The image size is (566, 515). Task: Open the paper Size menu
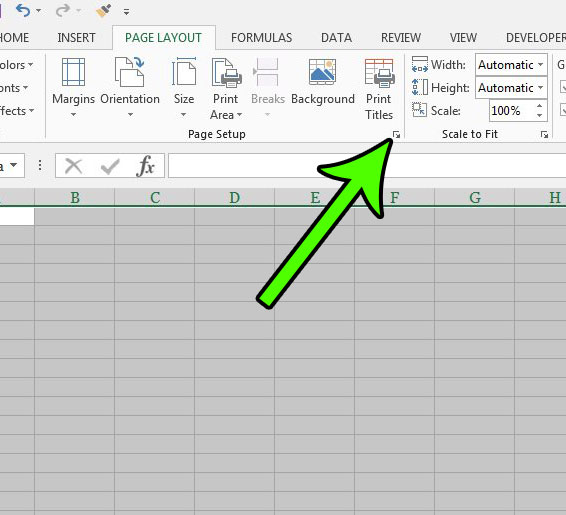pyautogui.click(x=184, y=87)
